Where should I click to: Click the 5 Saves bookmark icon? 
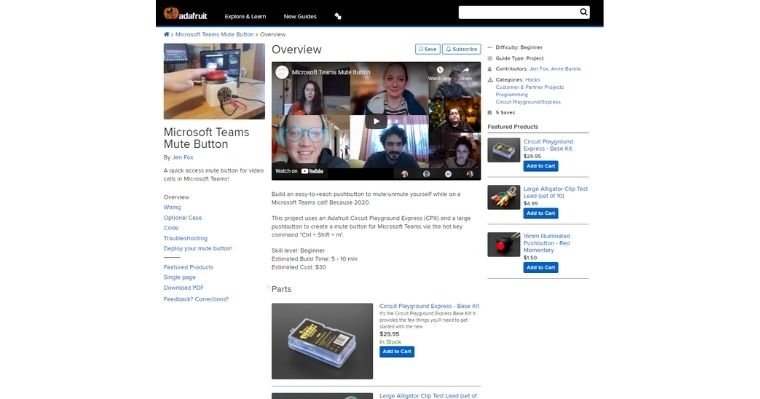tap(490, 112)
